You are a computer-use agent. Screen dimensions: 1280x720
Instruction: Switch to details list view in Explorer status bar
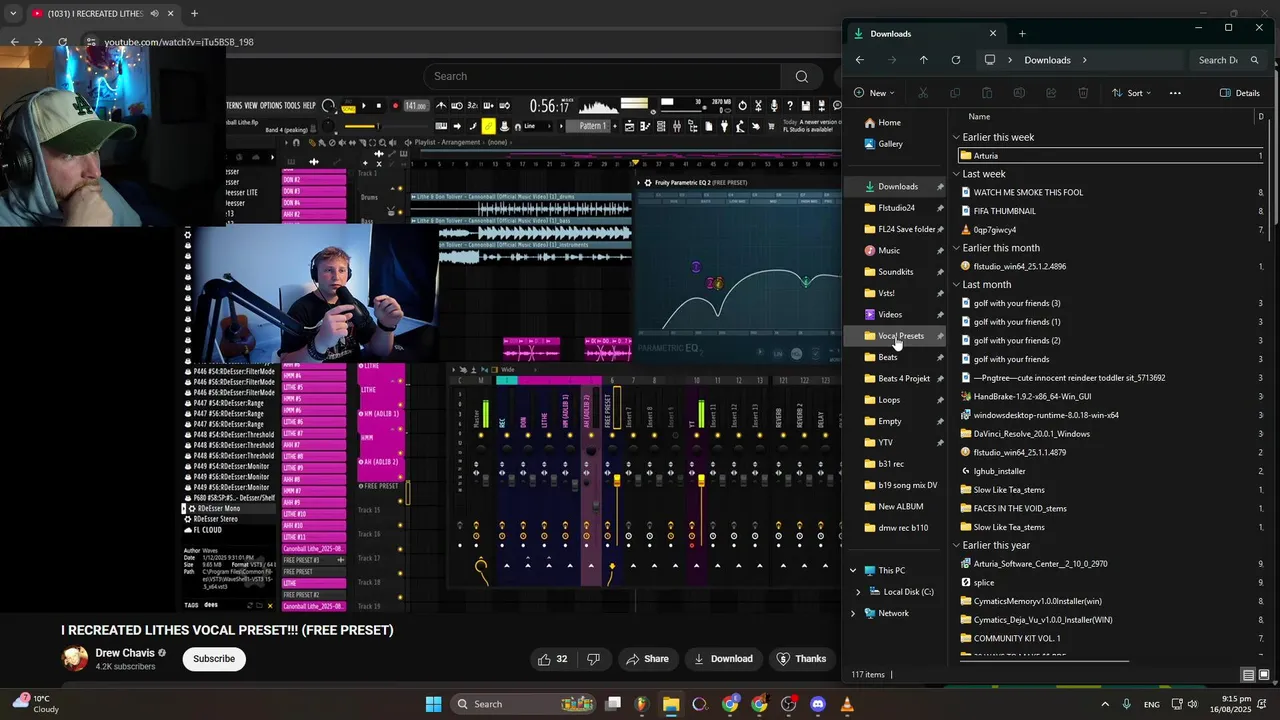click(x=1248, y=675)
